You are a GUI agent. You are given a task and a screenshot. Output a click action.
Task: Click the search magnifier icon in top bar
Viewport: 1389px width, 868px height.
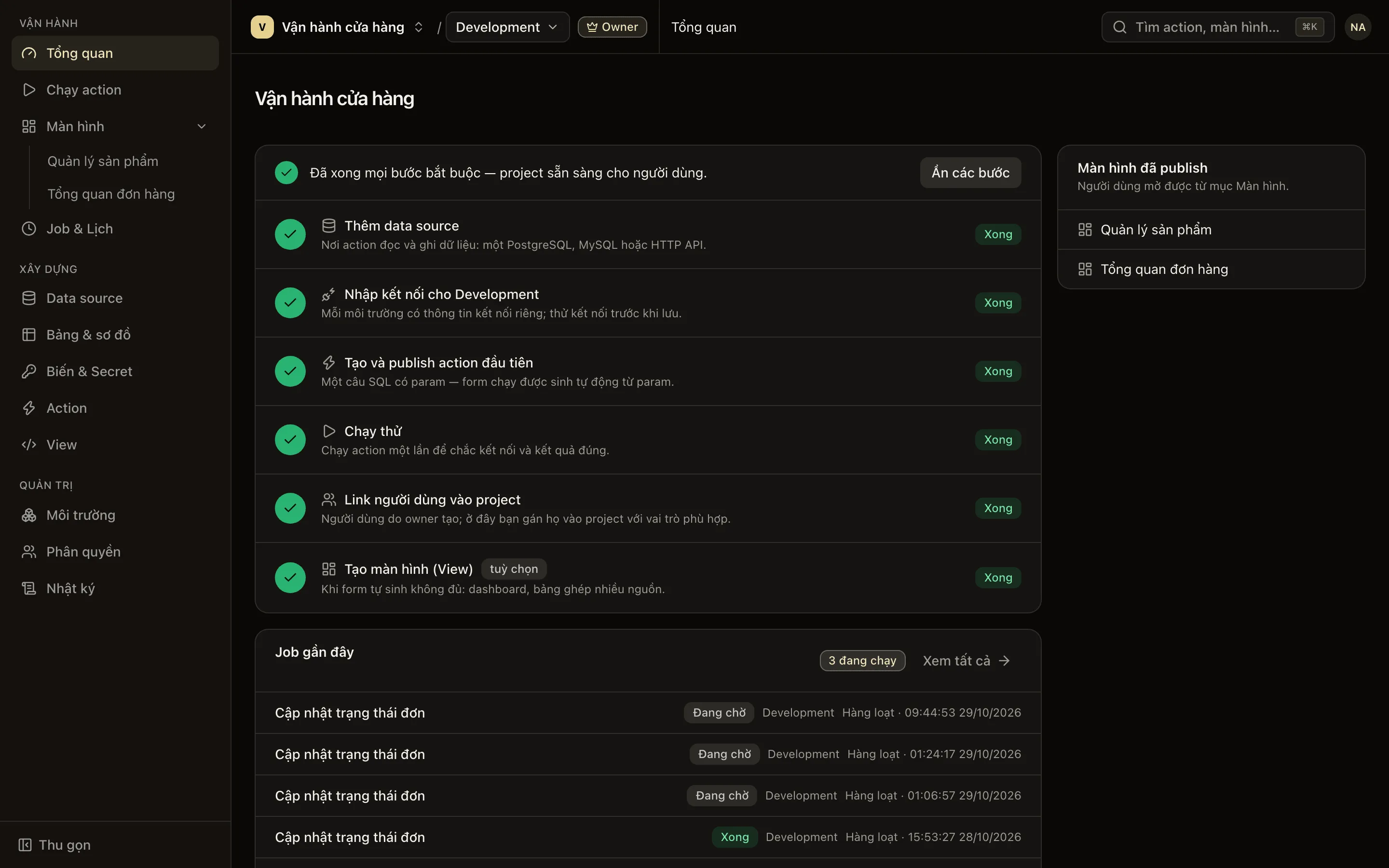[x=1119, y=27]
